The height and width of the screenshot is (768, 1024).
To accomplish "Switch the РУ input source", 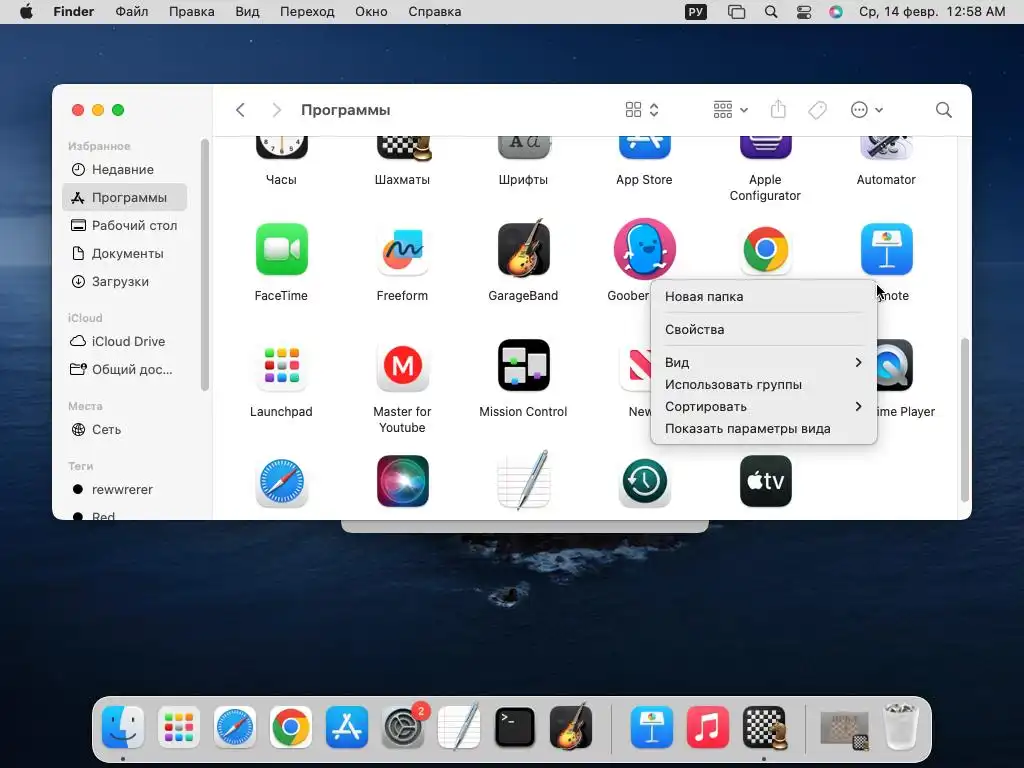I will [x=696, y=12].
